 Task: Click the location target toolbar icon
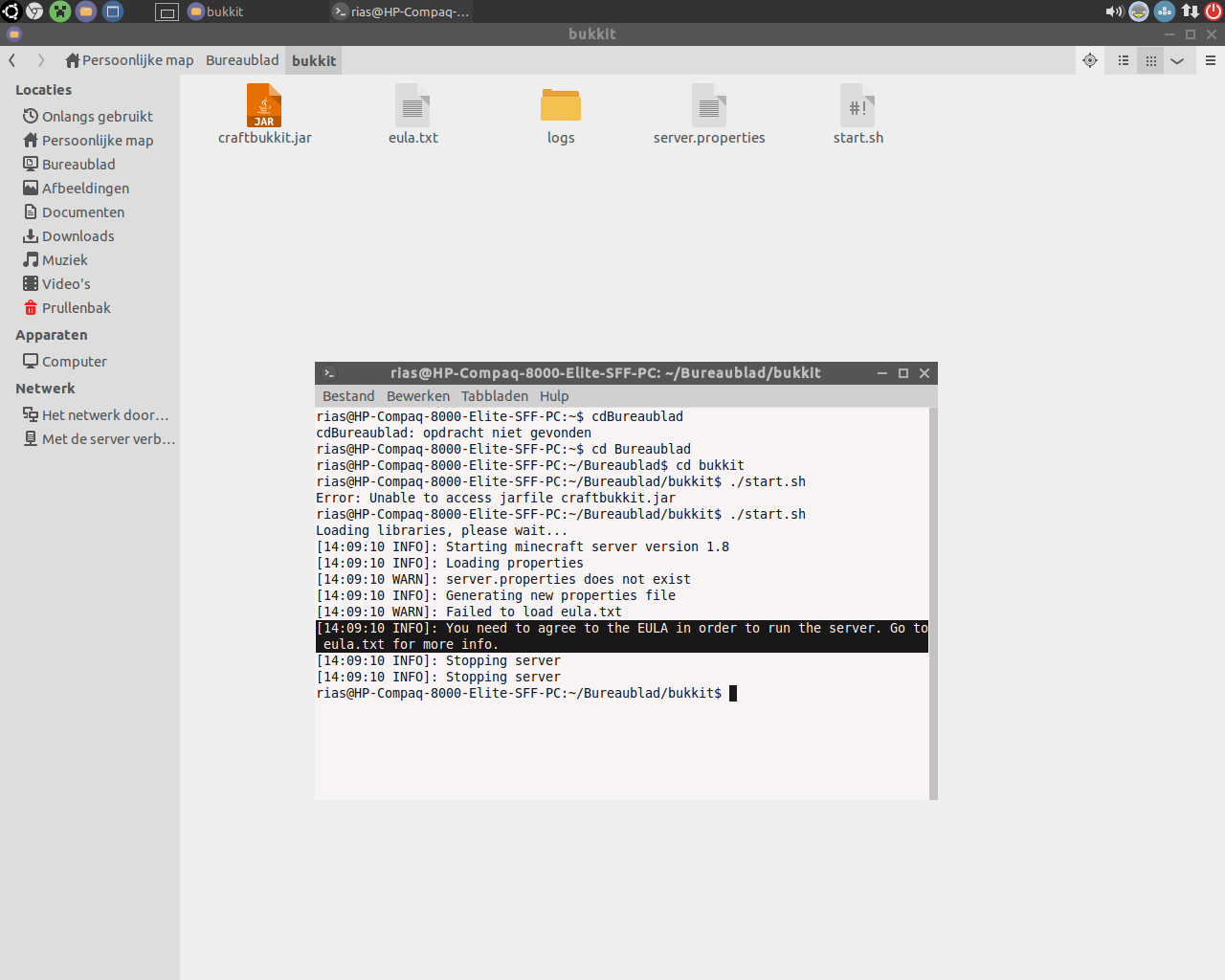(x=1090, y=60)
